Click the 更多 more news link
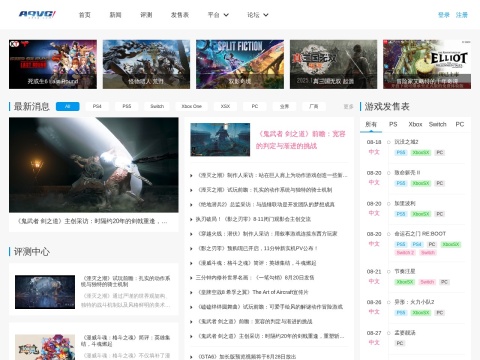This screenshot has width=480, height=360. click(x=348, y=106)
